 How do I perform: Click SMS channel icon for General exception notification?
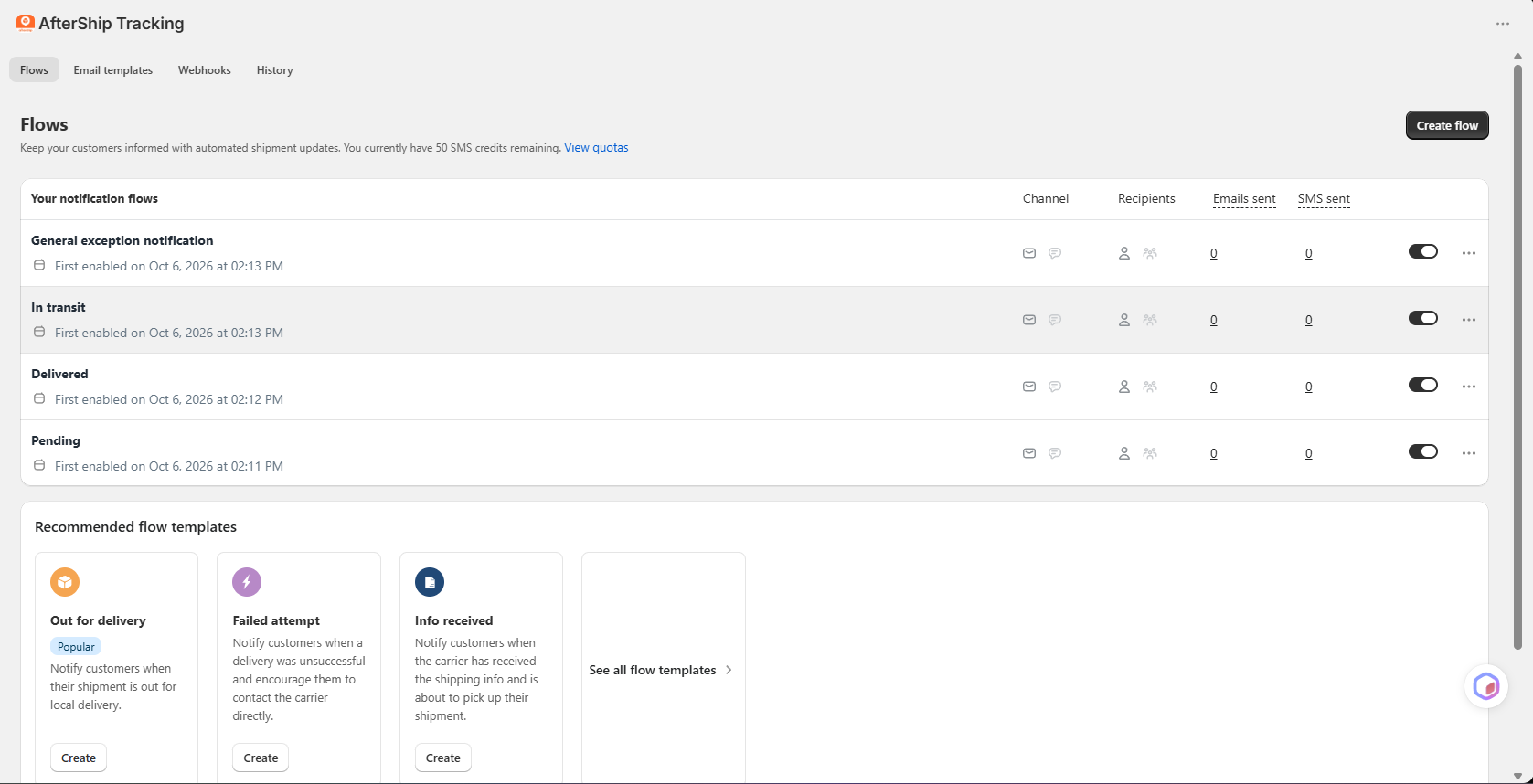1055,253
